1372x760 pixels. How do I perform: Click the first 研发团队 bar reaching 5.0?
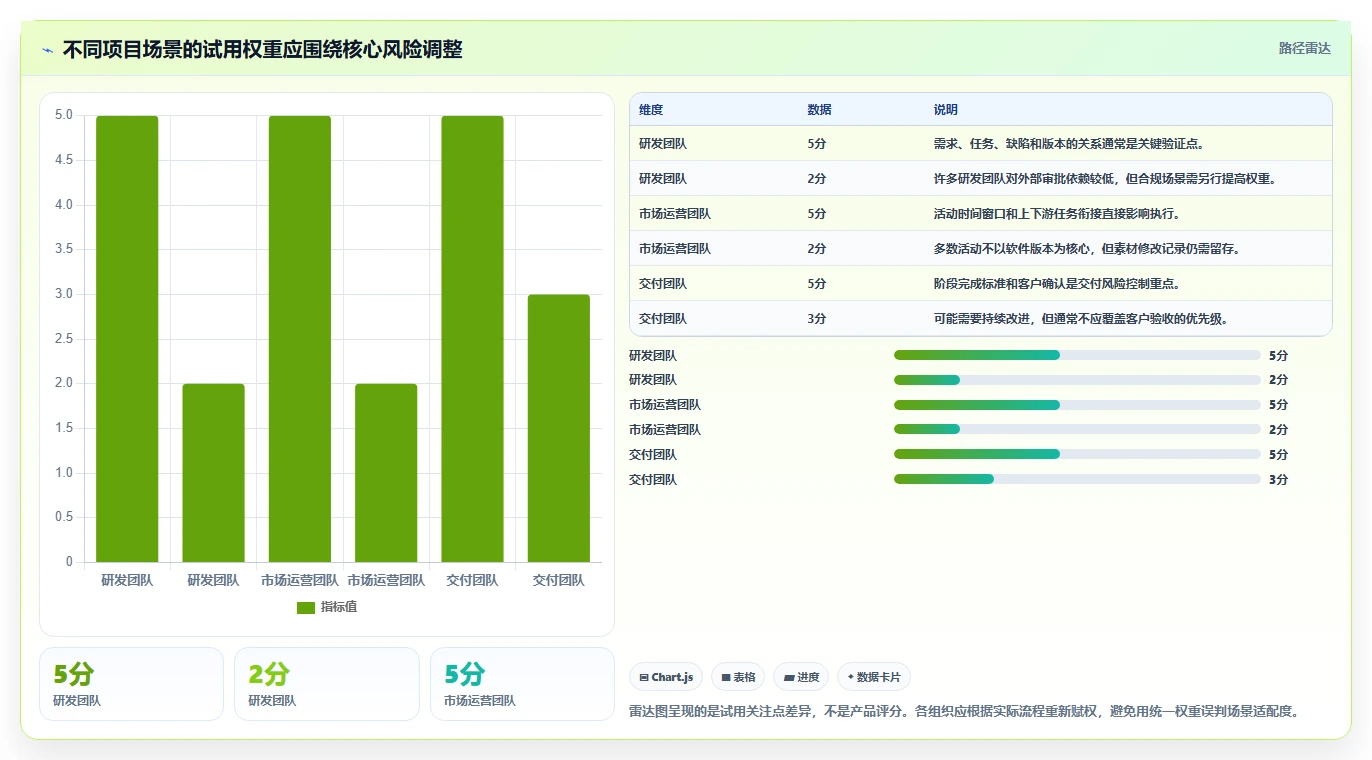[x=127, y=339]
